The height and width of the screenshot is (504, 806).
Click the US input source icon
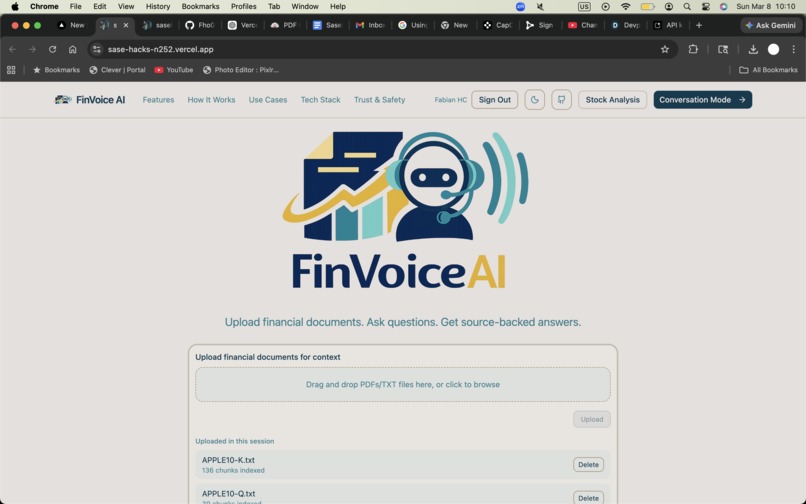[584, 7]
